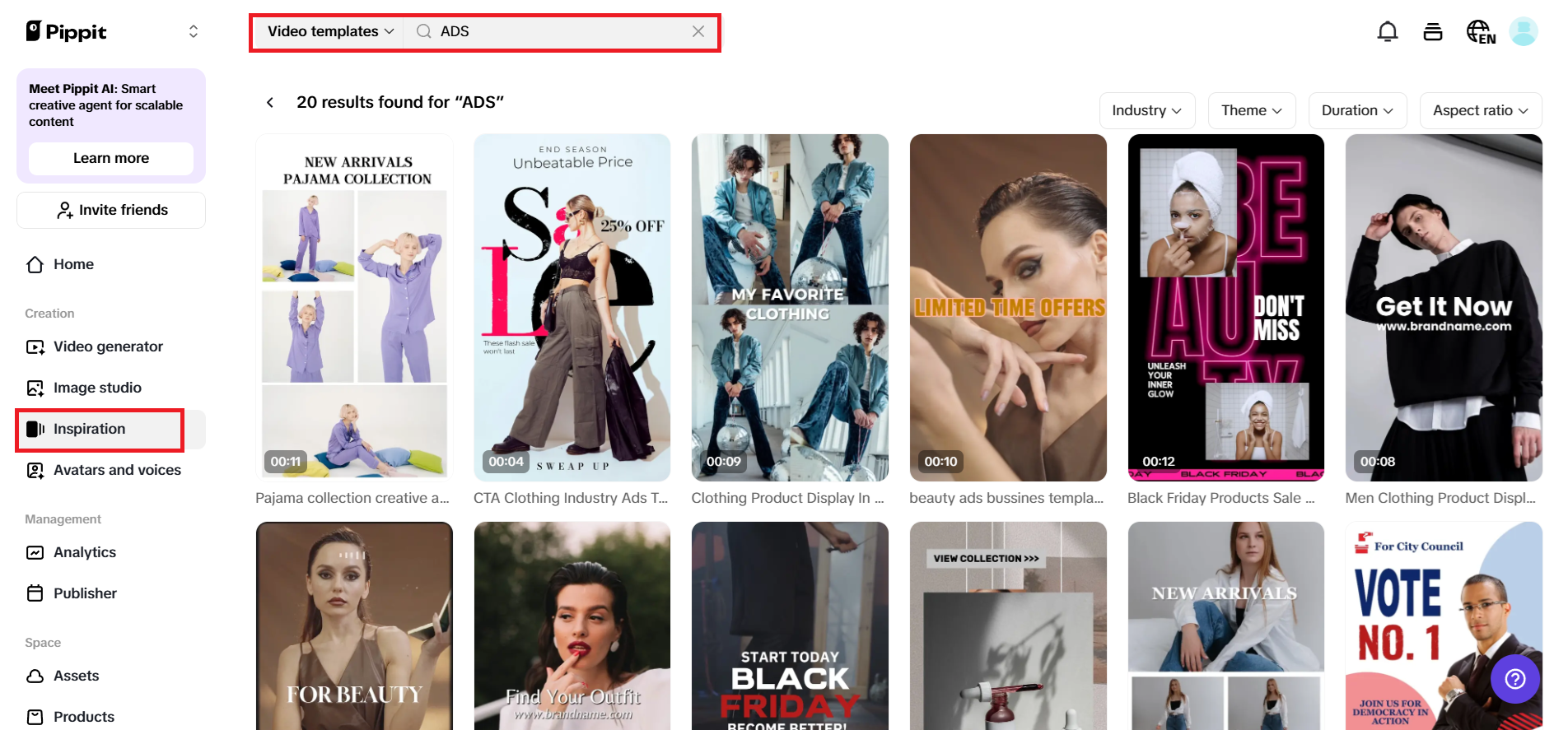This screenshot has height=730, width=1568.
Task: Expand the workspace switcher beside Pippit
Action: click(x=194, y=31)
